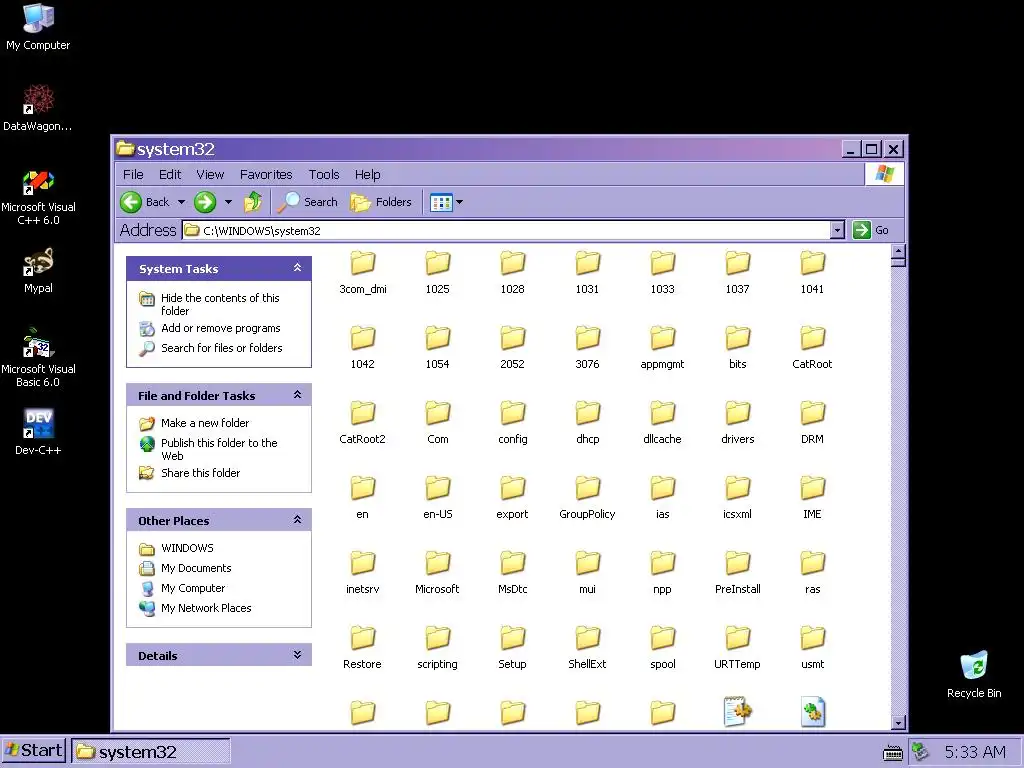Open the Views dropdown arrow
The height and width of the screenshot is (768, 1024).
459,202
